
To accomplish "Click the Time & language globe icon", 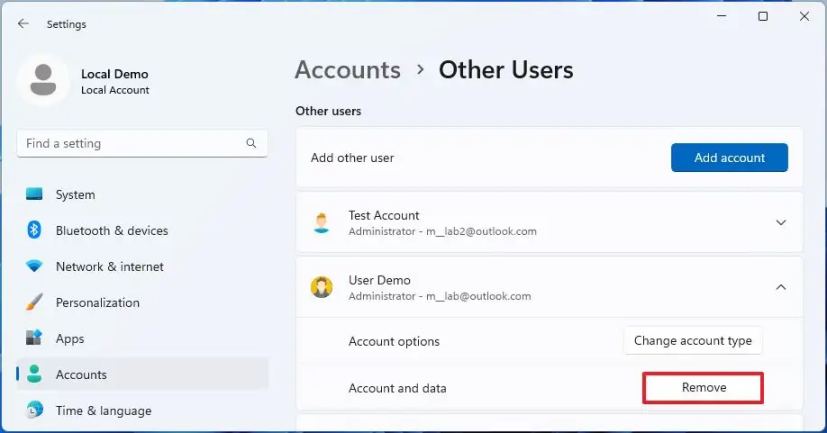I will [x=34, y=410].
